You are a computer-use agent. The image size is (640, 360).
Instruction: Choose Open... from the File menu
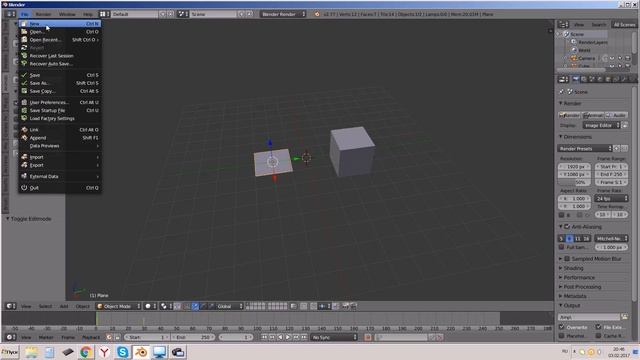(x=60, y=32)
